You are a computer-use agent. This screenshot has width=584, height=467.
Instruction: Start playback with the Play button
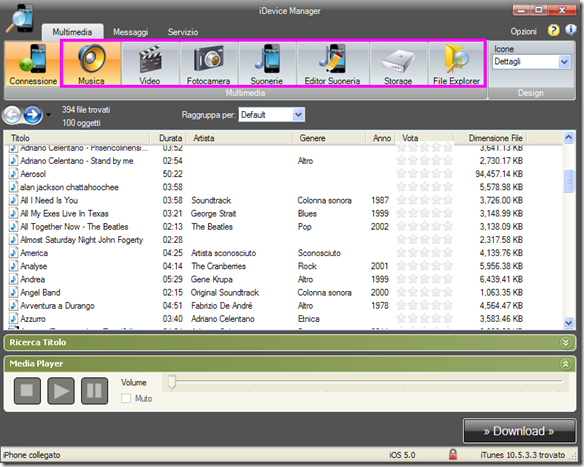point(61,391)
